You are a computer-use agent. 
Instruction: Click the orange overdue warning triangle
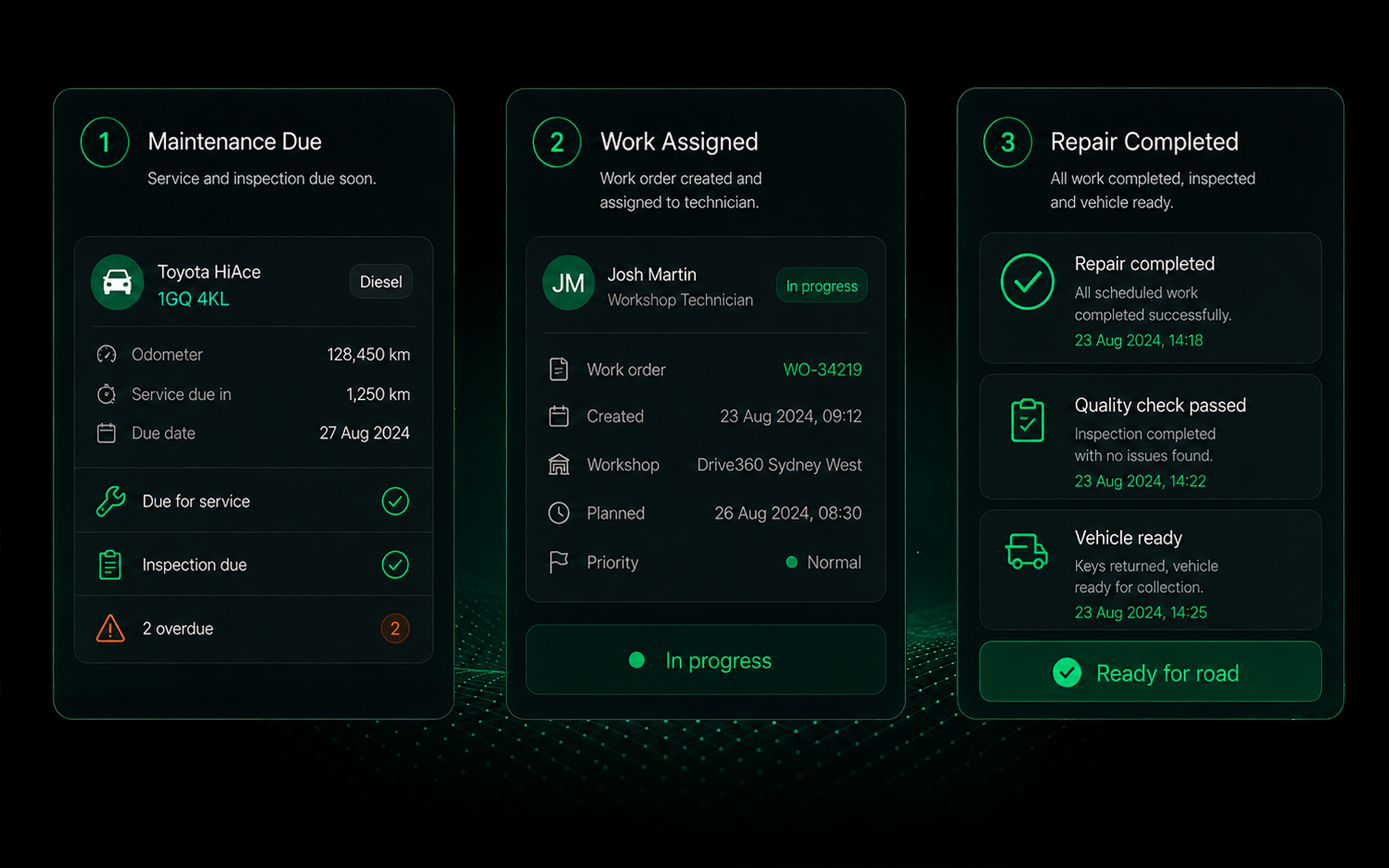point(110,628)
